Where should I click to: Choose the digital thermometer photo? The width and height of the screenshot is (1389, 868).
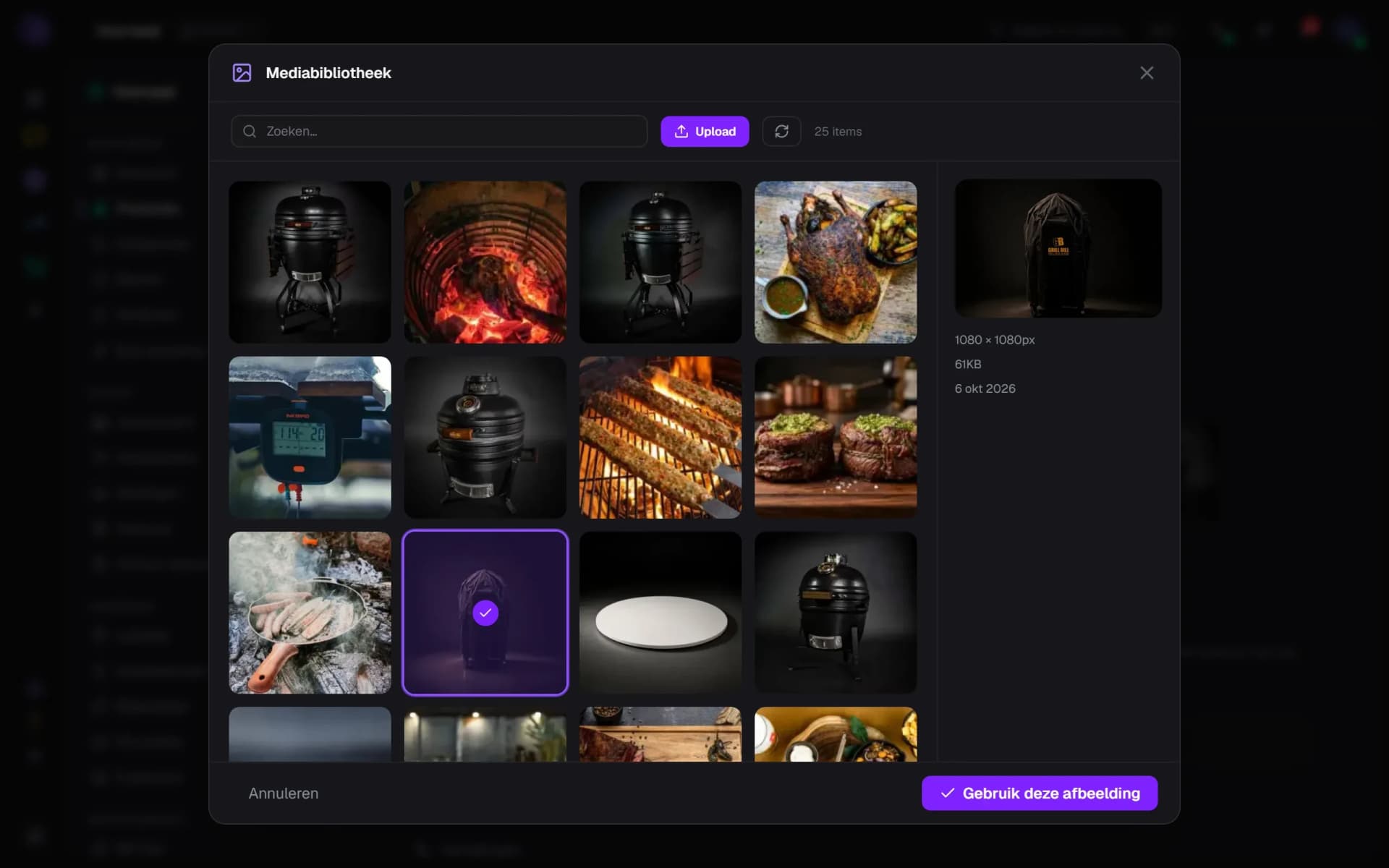pyautogui.click(x=310, y=437)
